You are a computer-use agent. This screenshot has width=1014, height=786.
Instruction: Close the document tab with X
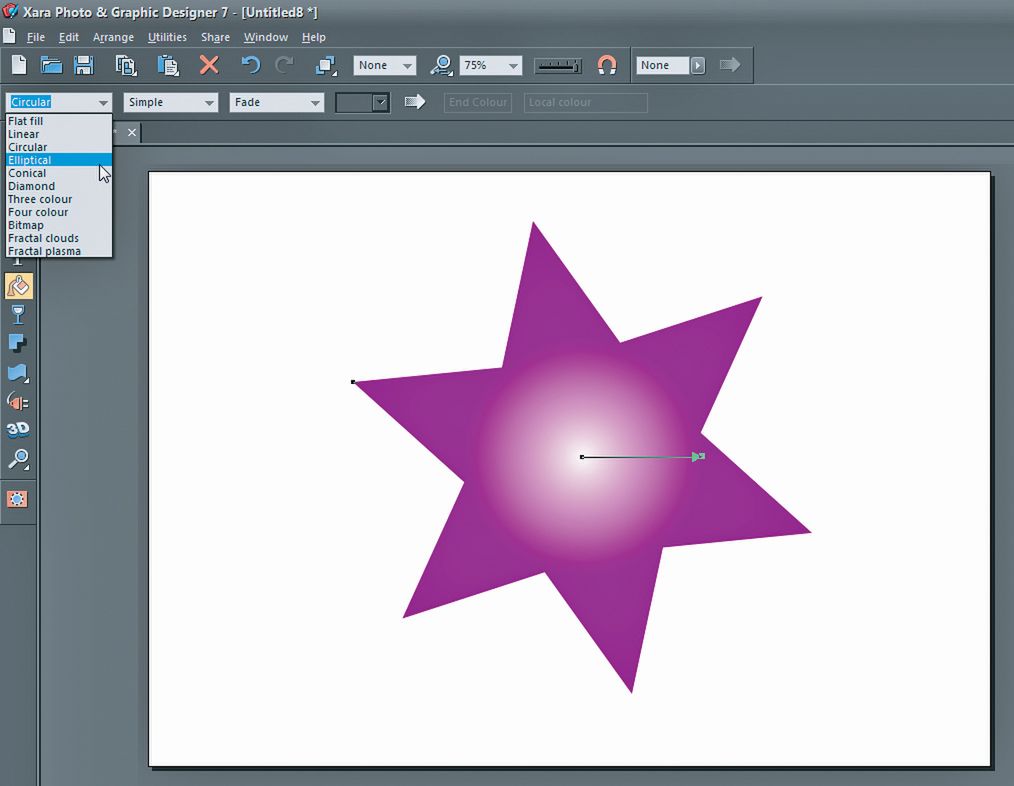click(132, 133)
